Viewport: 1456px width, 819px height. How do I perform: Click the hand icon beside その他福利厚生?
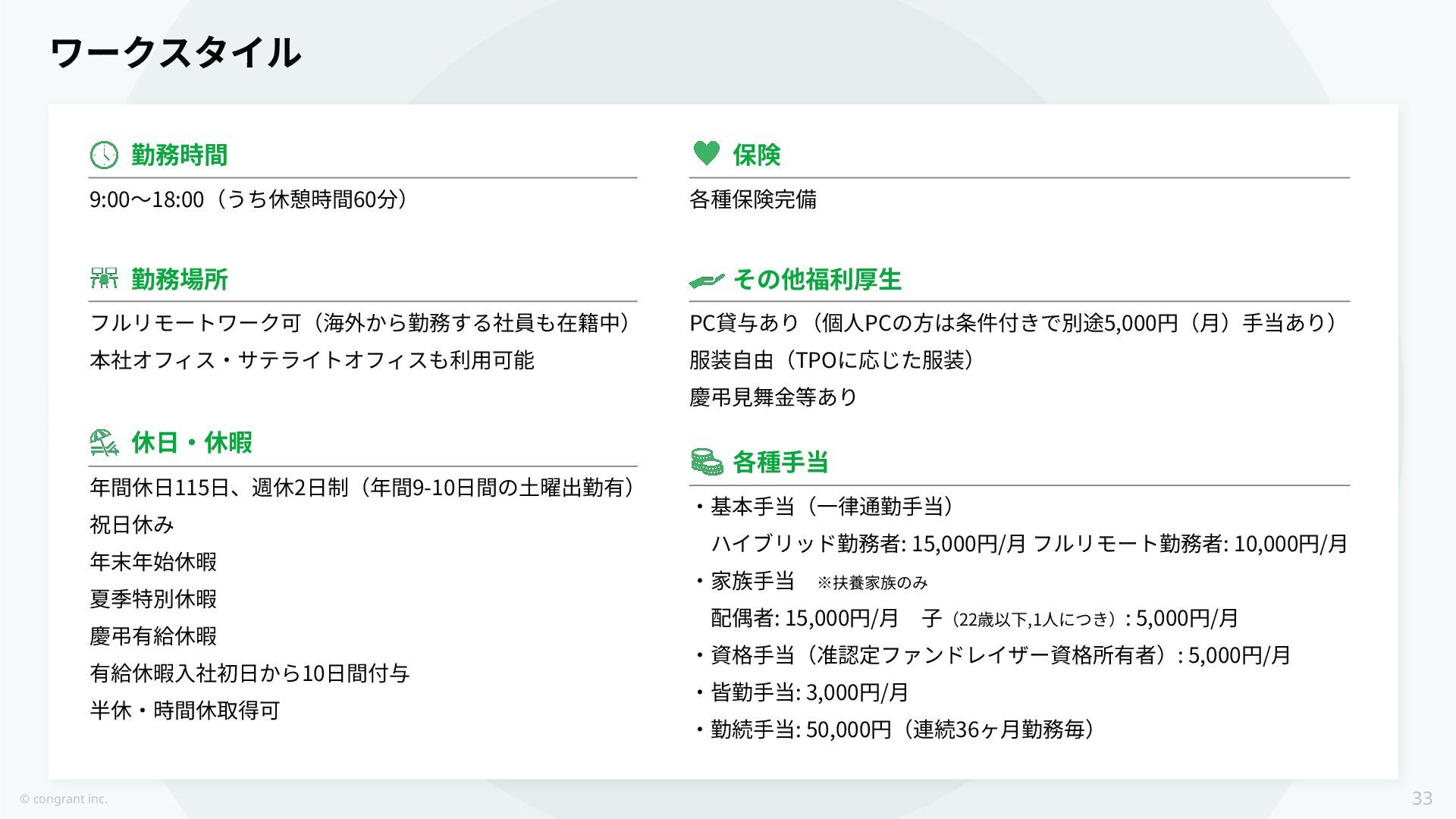[x=707, y=281]
